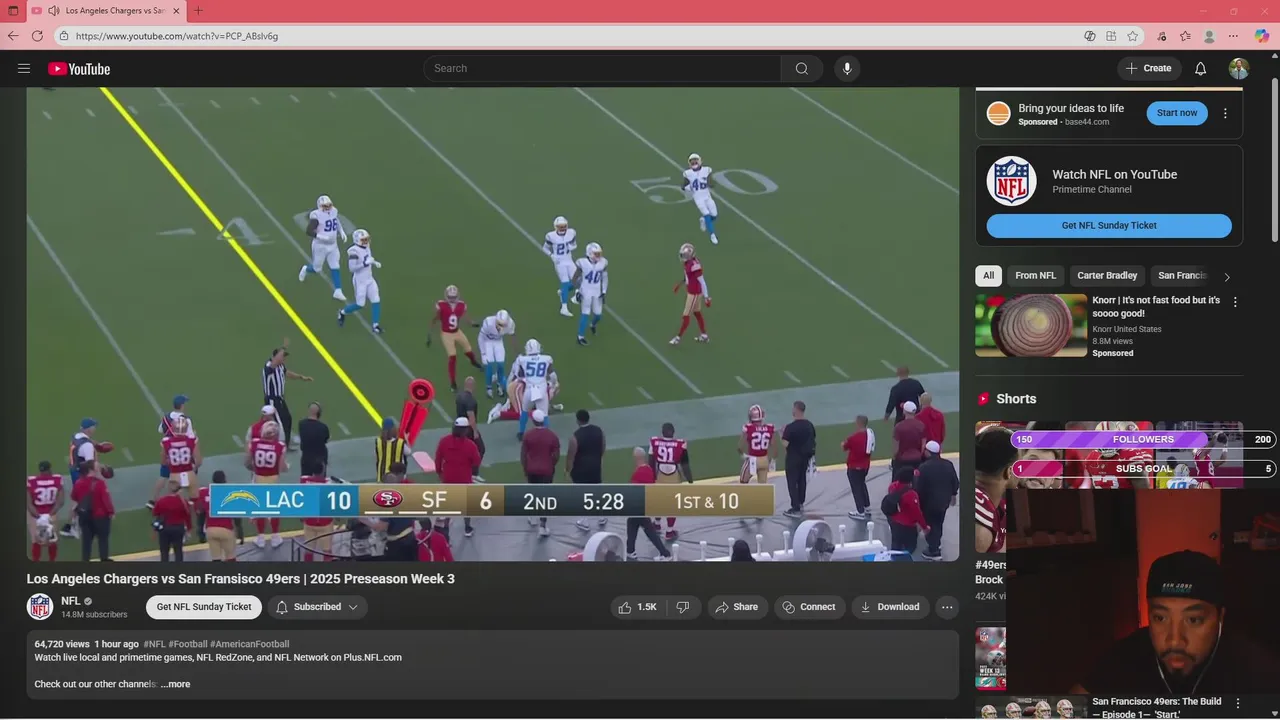Click the NFL channel name link
This screenshot has height=720, width=1280.
[70, 601]
